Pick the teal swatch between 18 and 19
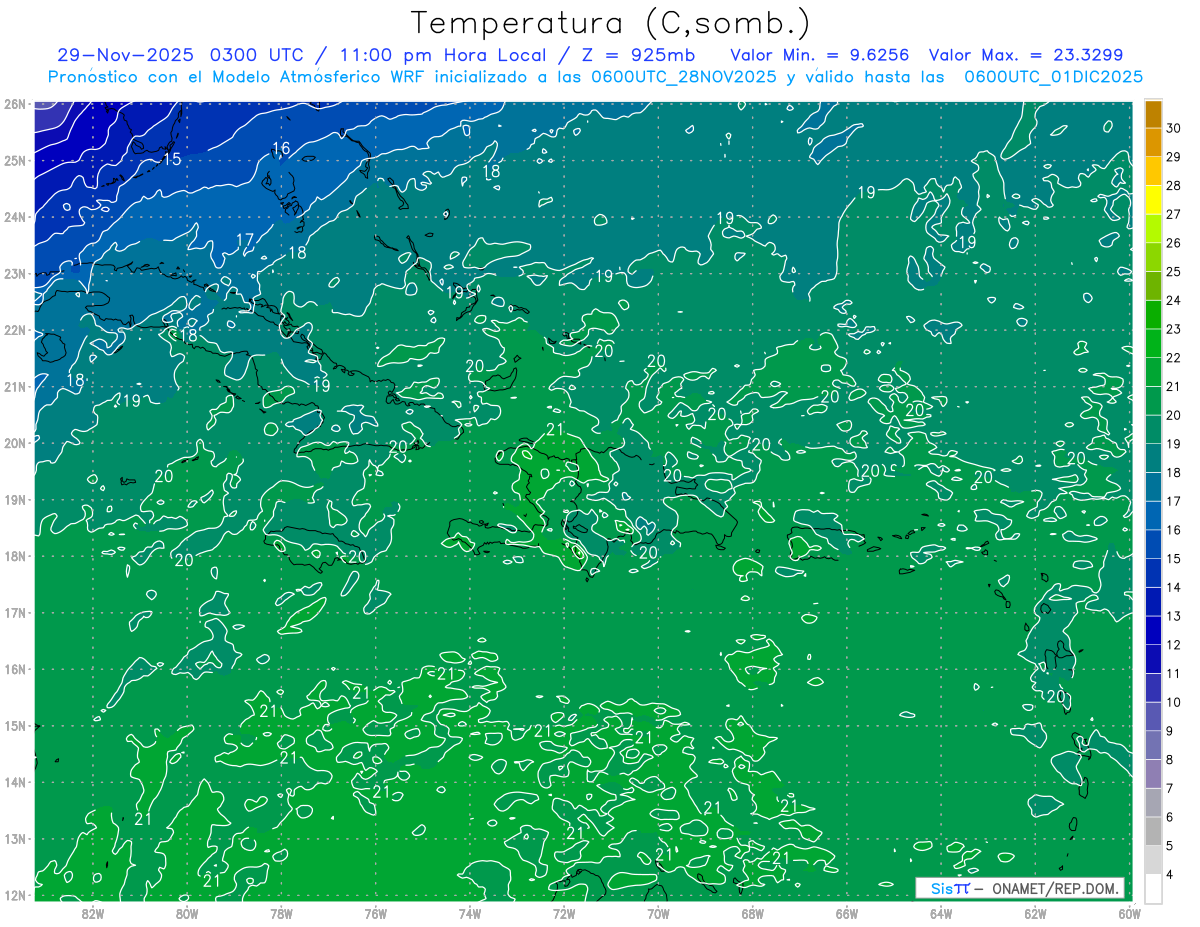This screenshot has width=1200, height=927. [1153, 458]
